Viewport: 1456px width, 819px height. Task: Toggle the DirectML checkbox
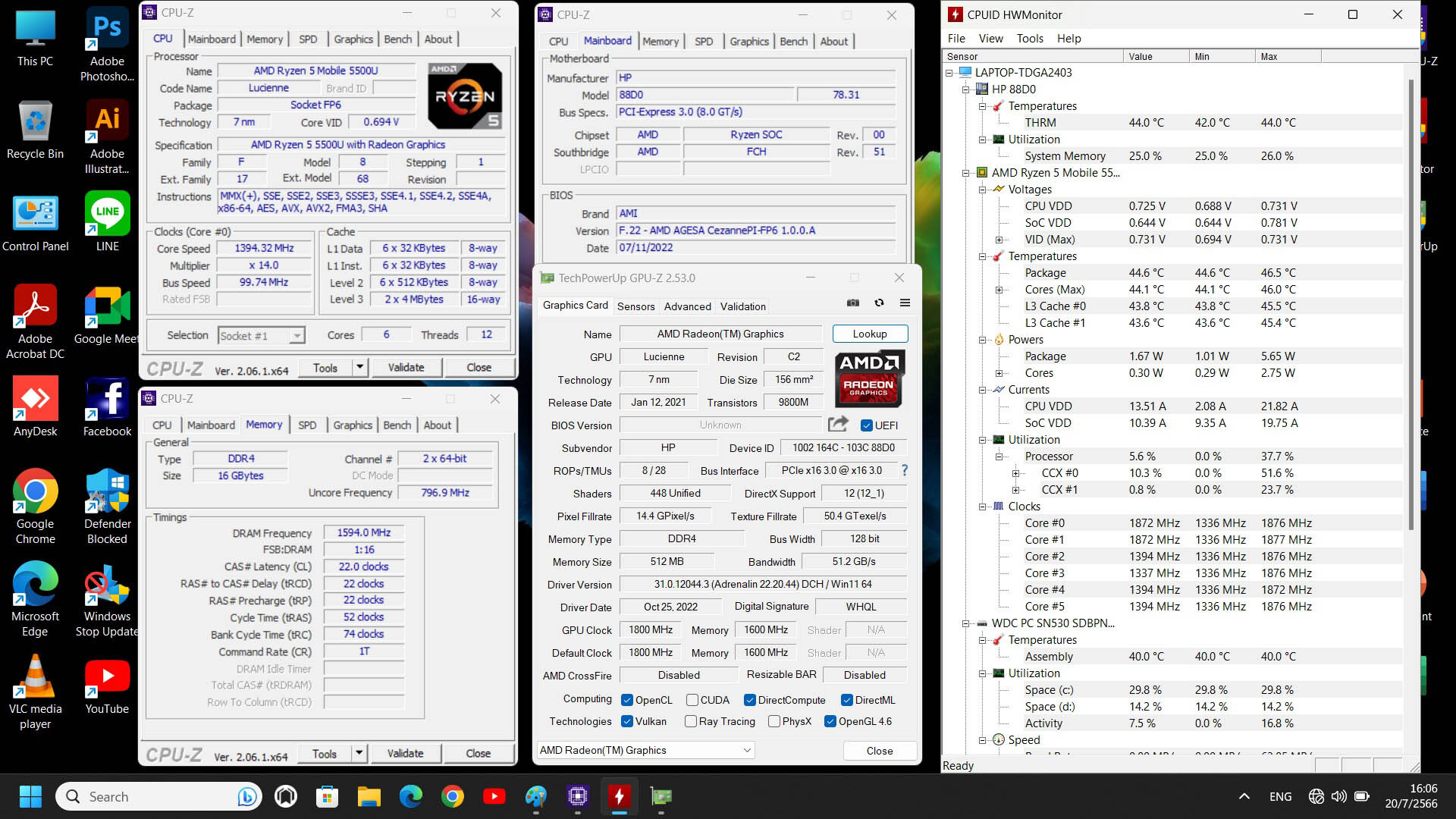pyautogui.click(x=846, y=700)
